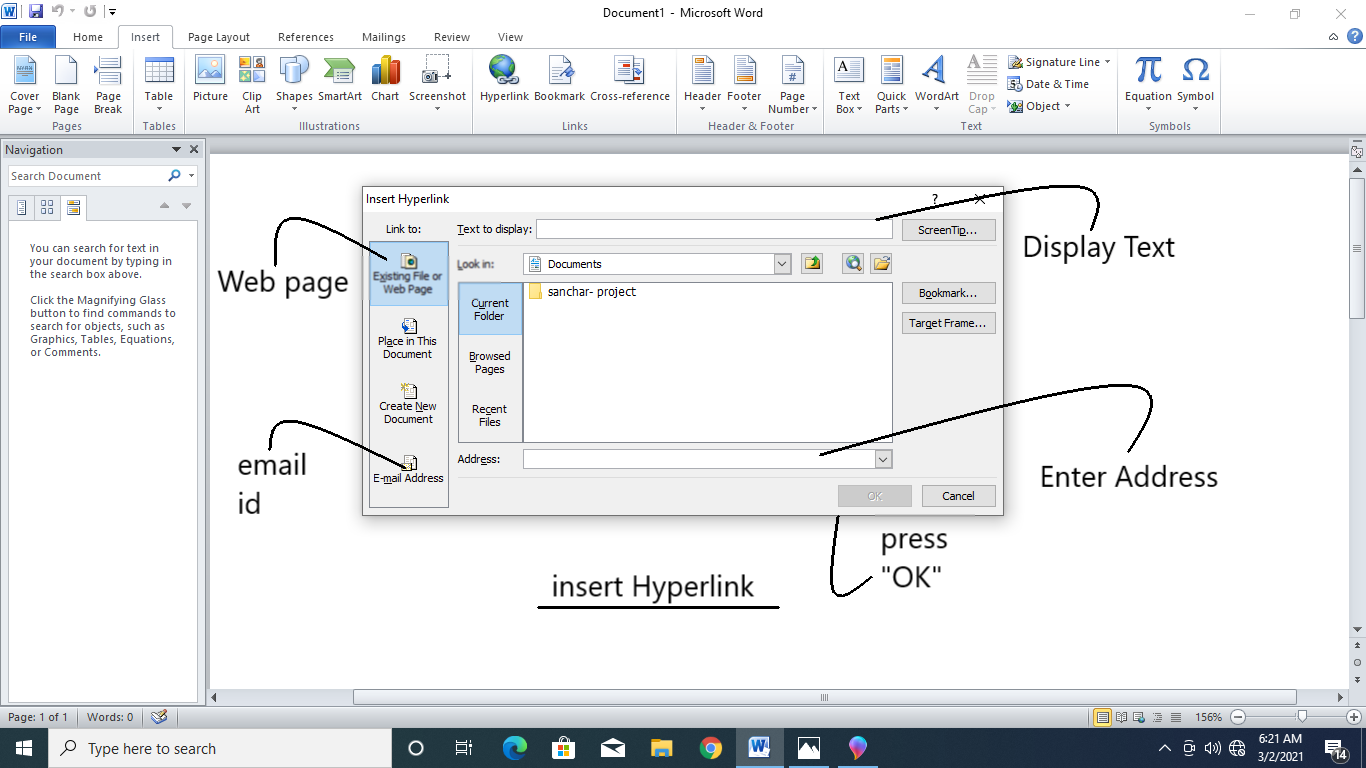
Task: Click the ScreenTip... button
Action: pyautogui.click(x=948, y=230)
